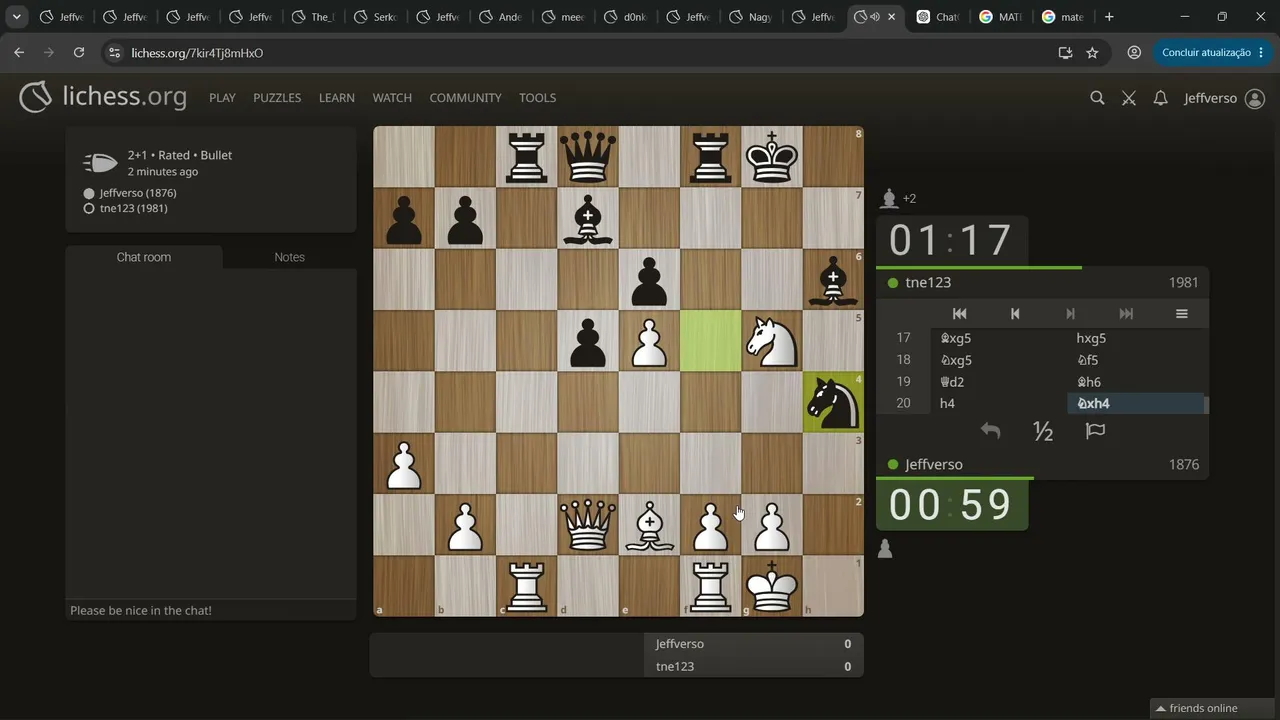This screenshot has height=720, width=1280.
Task: Select the white rook on c1
Action: pos(527,586)
